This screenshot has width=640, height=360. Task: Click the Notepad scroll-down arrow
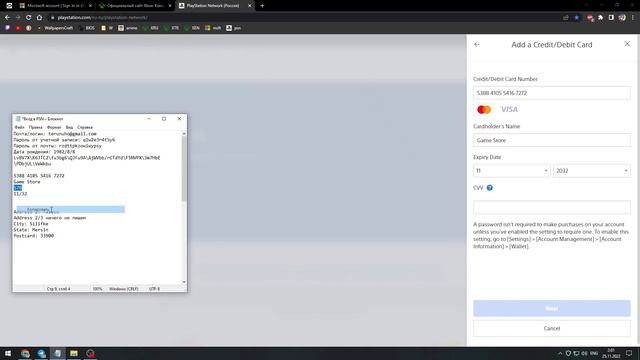click(x=184, y=282)
